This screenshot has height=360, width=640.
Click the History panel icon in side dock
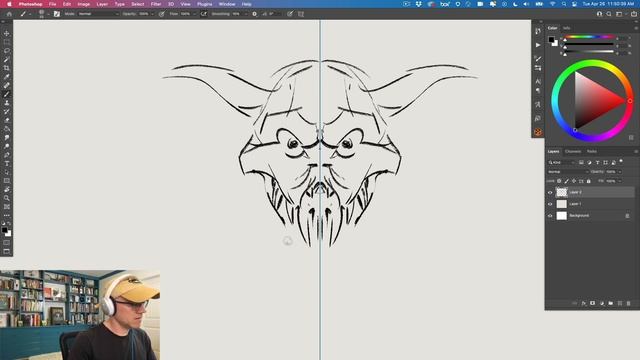coord(538,31)
